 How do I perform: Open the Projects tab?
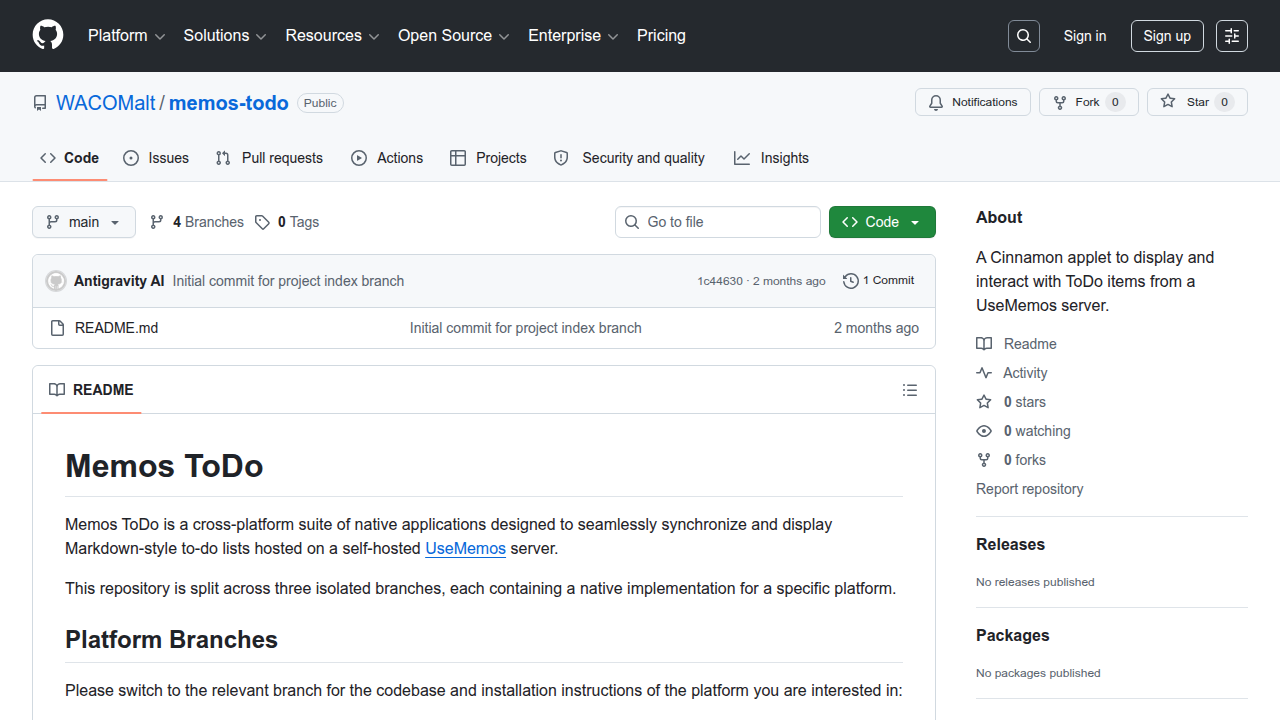pos(488,158)
